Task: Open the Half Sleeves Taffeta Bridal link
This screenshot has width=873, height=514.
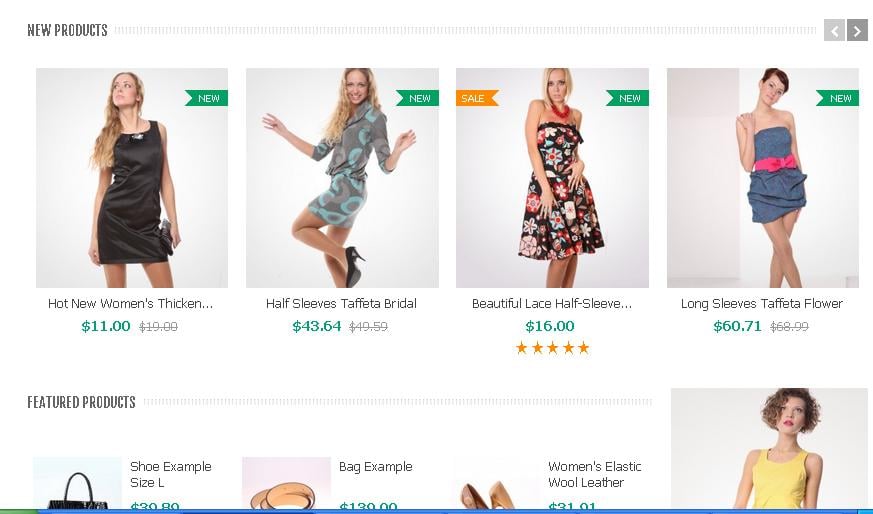Action: (341, 304)
